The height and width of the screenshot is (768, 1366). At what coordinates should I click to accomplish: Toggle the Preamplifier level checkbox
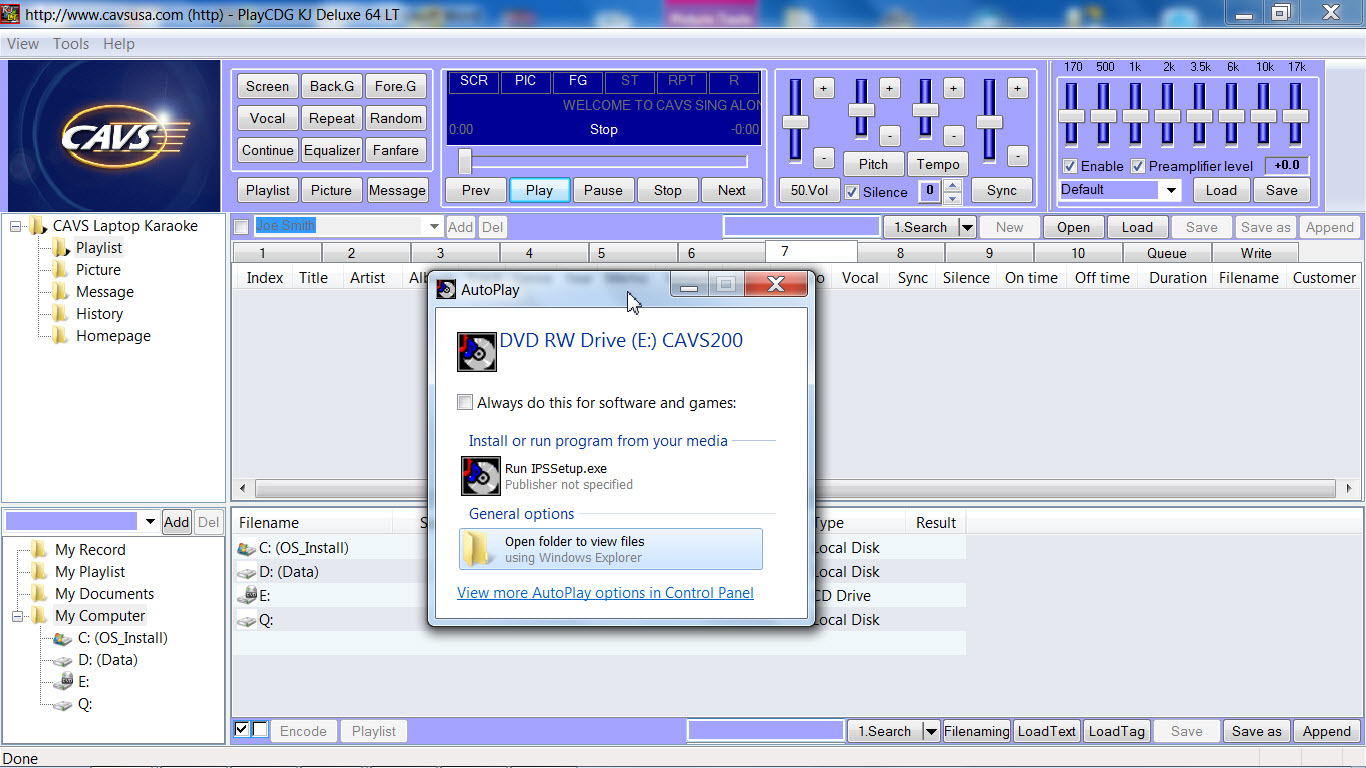pyautogui.click(x=1138, y=166)
